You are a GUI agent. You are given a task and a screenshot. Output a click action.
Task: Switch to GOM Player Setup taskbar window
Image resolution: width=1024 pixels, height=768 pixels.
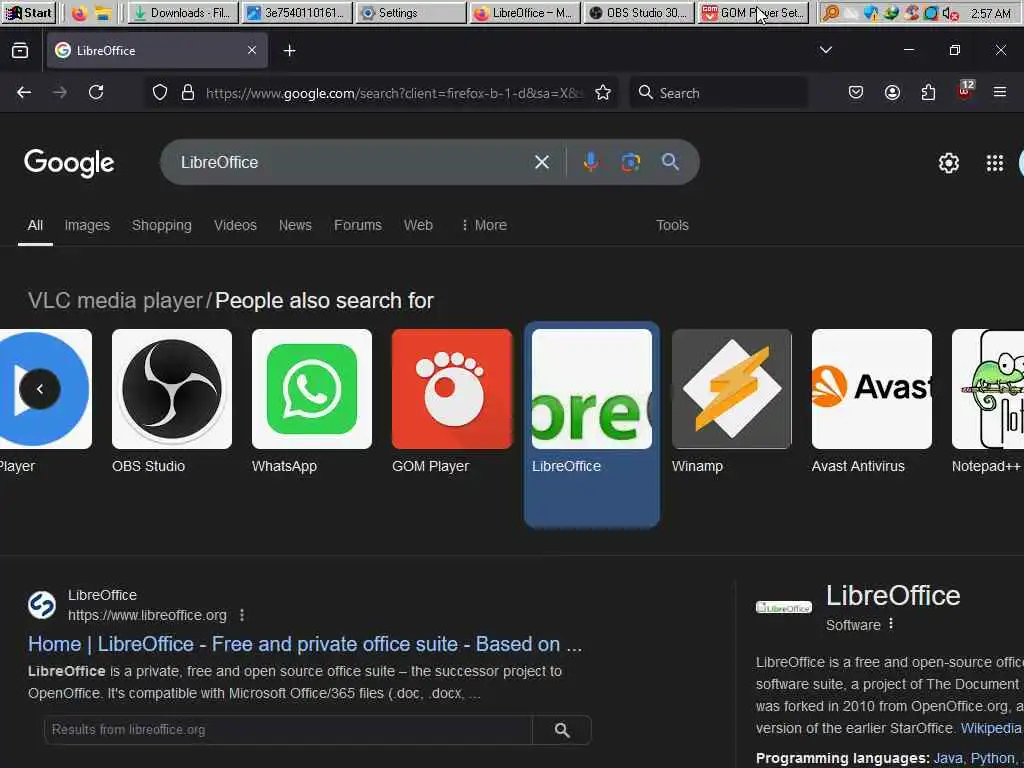coord(753,12)
